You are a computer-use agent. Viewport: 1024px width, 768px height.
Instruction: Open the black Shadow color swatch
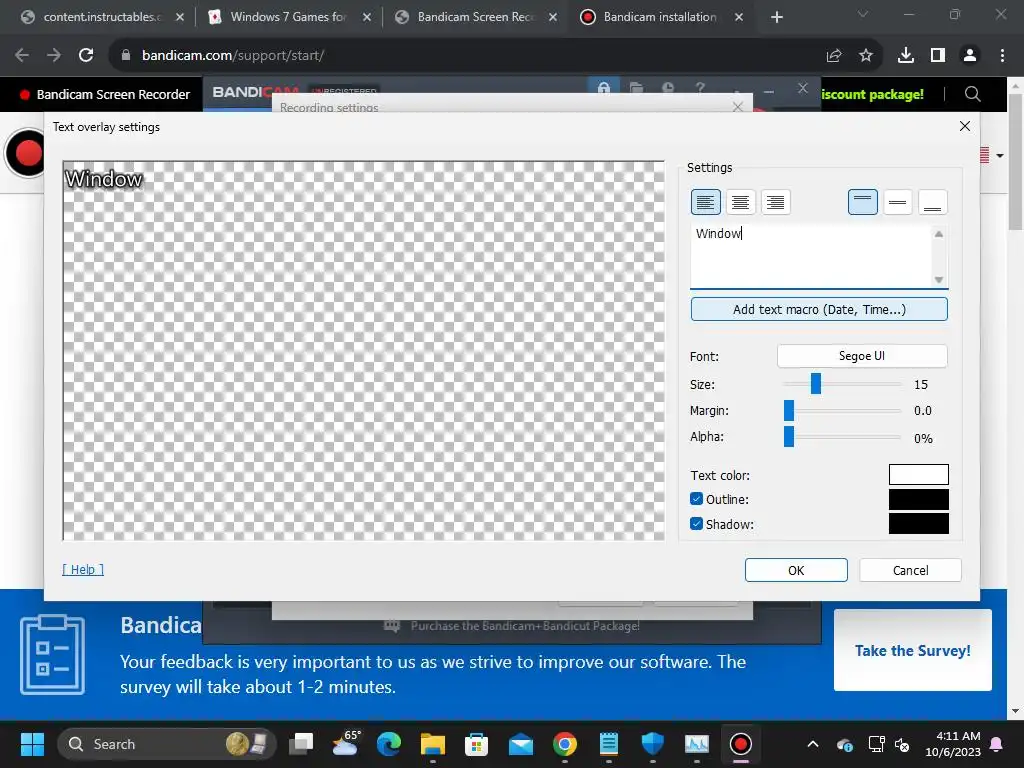[918, 524]
